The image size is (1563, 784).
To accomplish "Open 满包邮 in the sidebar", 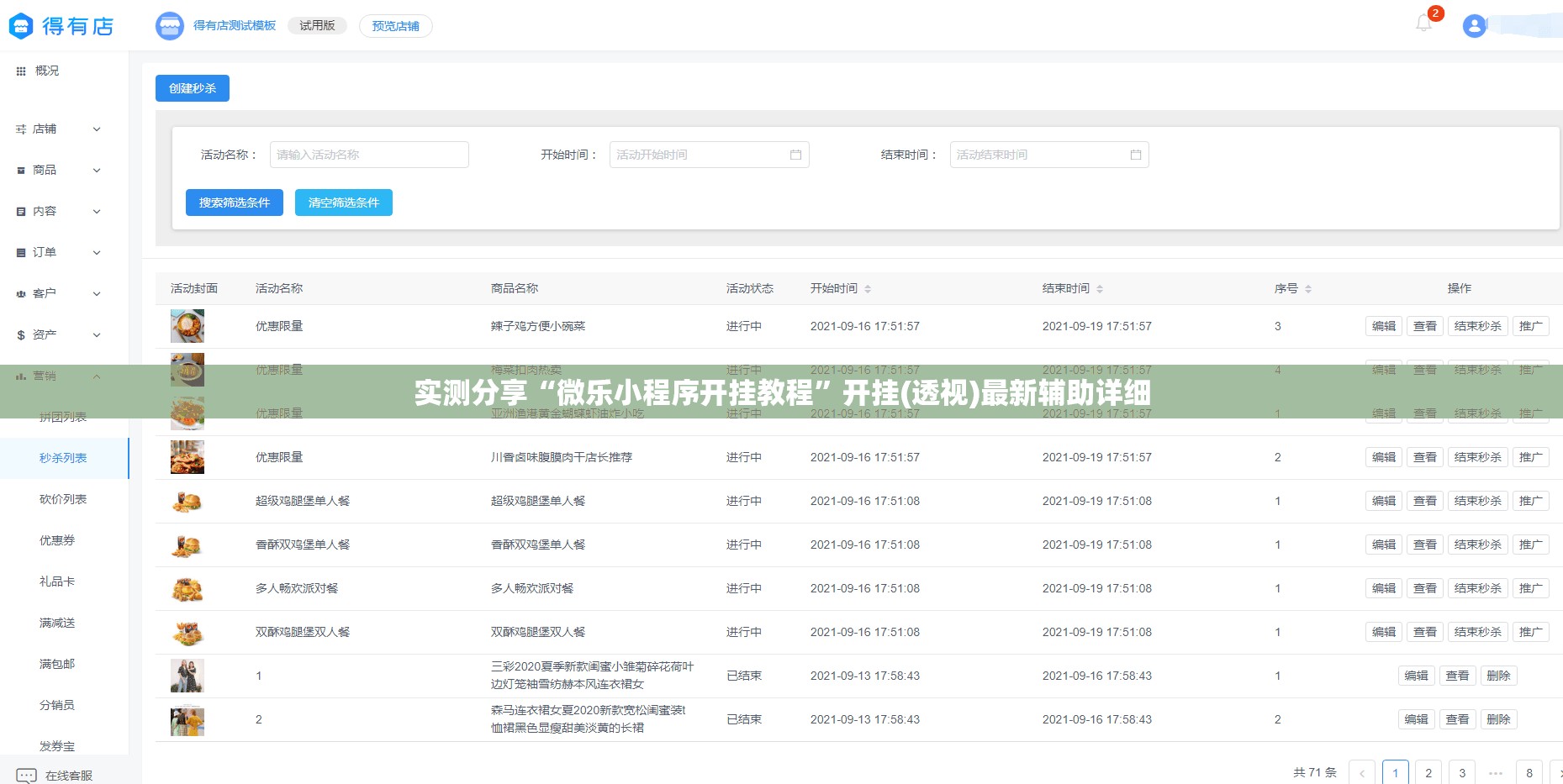I will (57, 664).
